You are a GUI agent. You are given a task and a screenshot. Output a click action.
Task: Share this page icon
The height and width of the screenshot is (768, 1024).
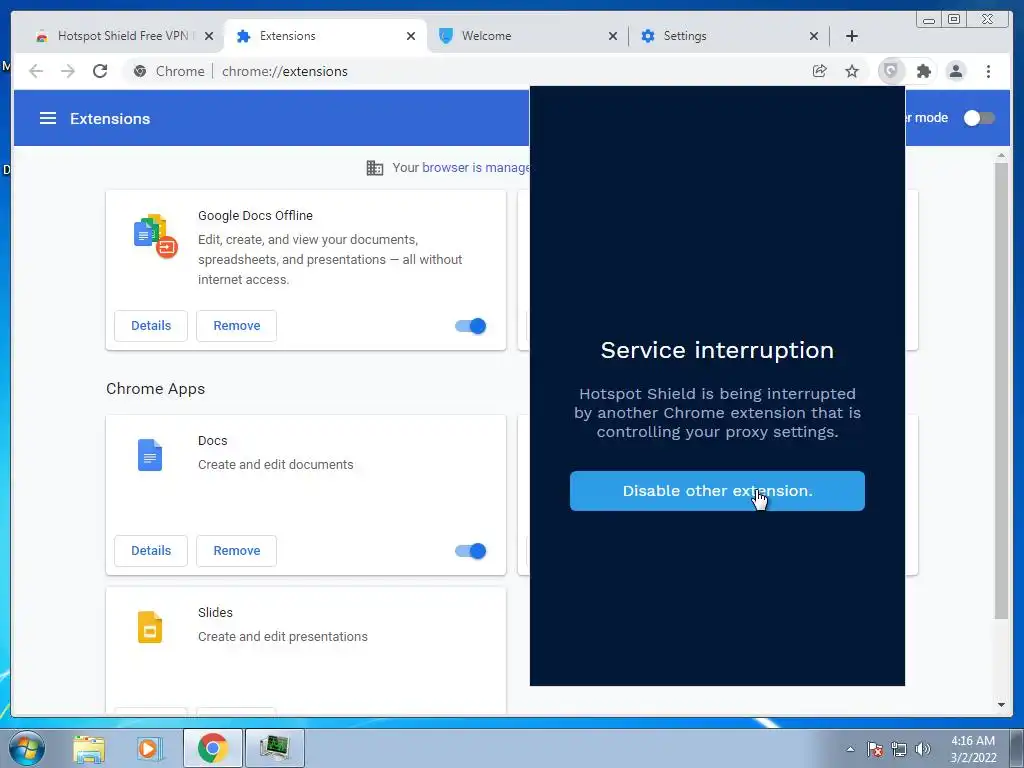tap(820, 71)
